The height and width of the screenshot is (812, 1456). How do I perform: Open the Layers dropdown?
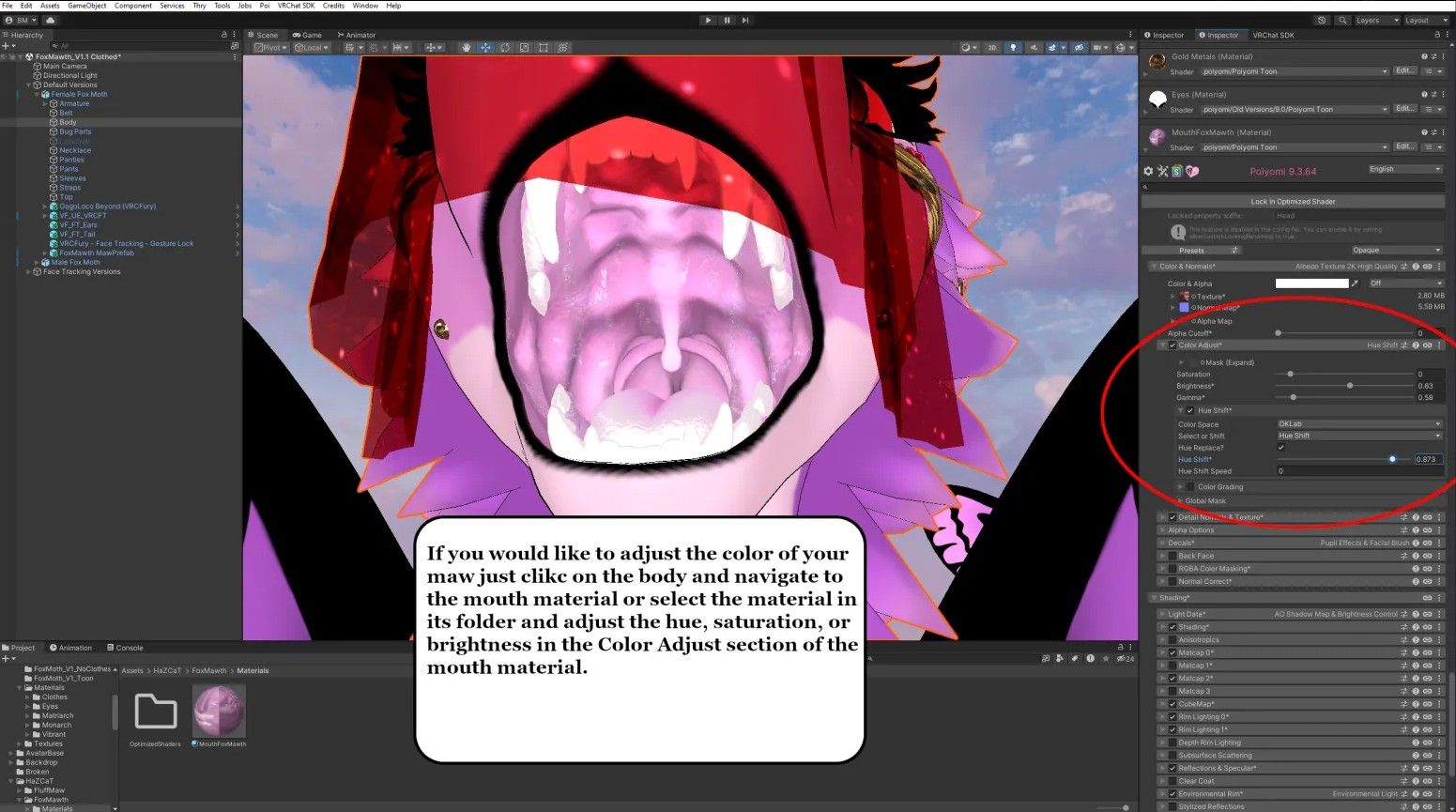click(x=1376, y=20)
